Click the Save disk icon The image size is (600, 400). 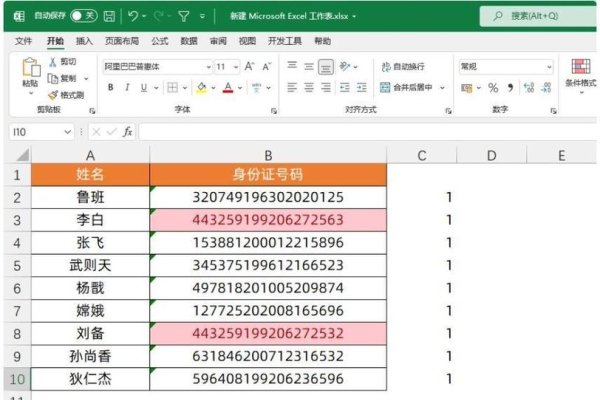pos(109,16)
